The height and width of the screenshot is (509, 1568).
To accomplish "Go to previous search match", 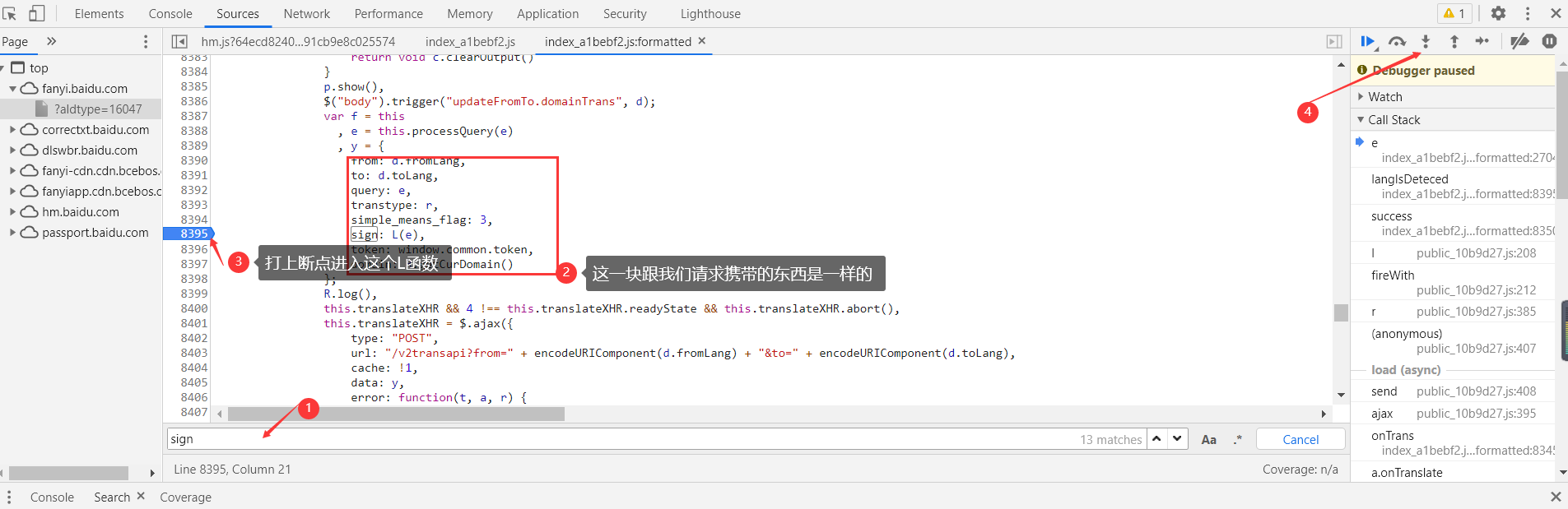I will pyautogui.click(x=1156, y=439).
